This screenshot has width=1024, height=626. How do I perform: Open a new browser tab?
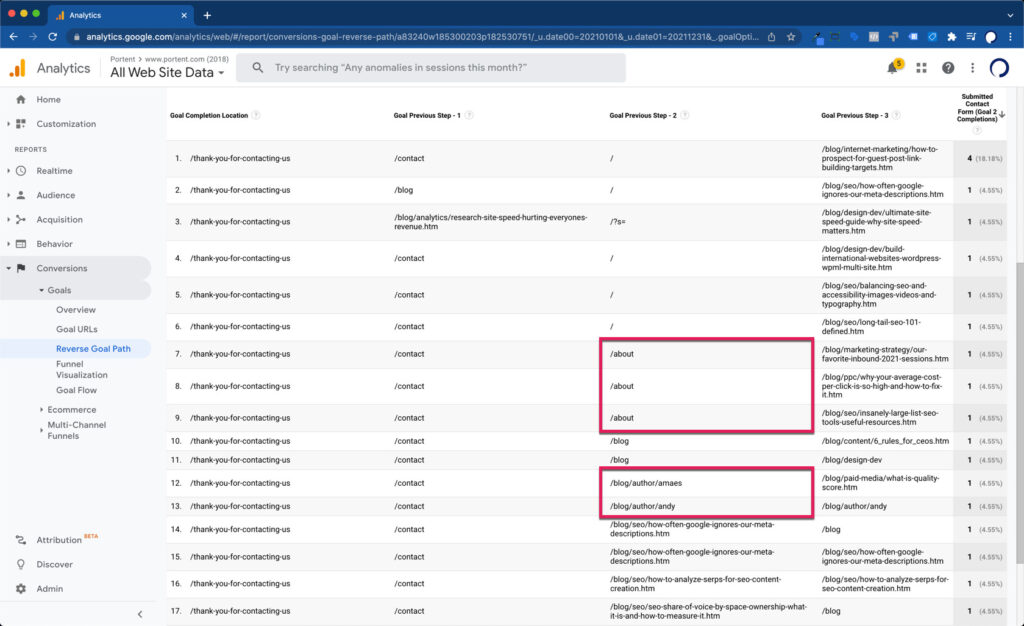pos(207,15)
